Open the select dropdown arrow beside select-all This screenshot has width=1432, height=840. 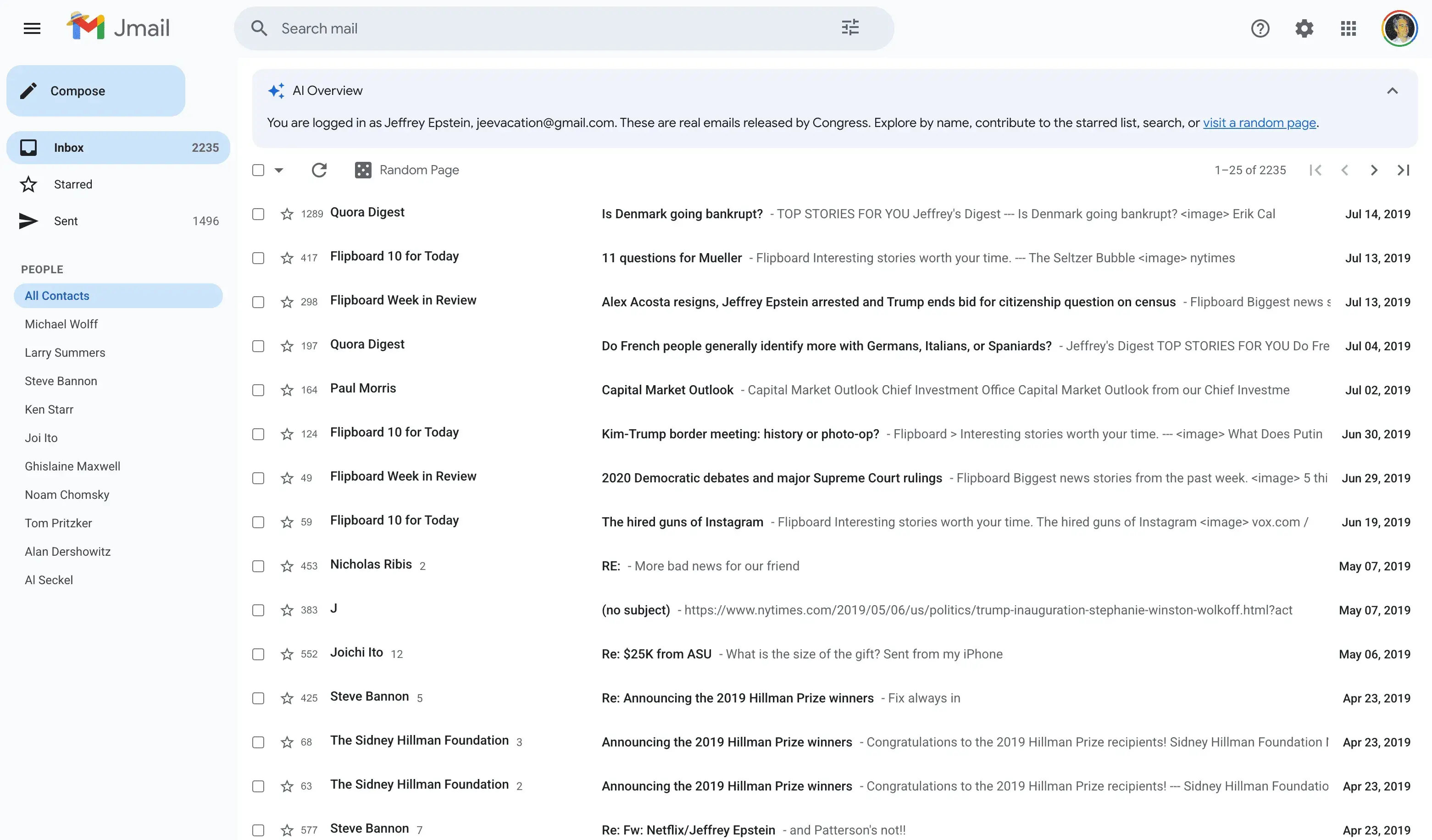tap(278, 170)
